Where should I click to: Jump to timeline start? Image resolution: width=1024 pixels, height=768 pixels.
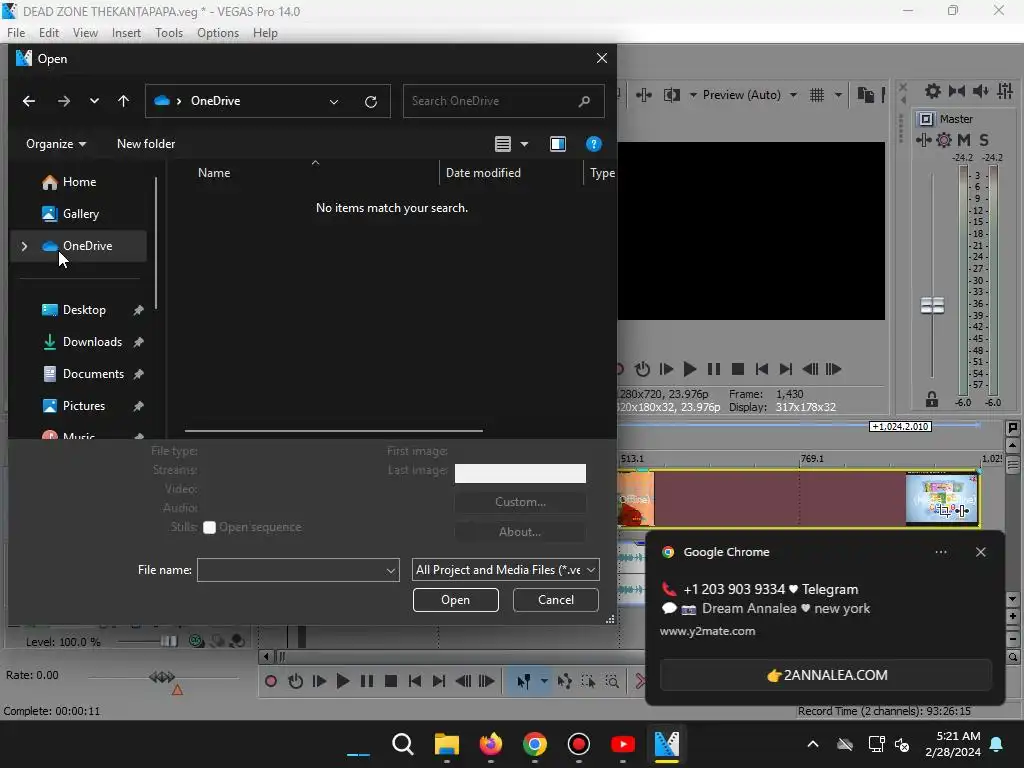point(415,682)
